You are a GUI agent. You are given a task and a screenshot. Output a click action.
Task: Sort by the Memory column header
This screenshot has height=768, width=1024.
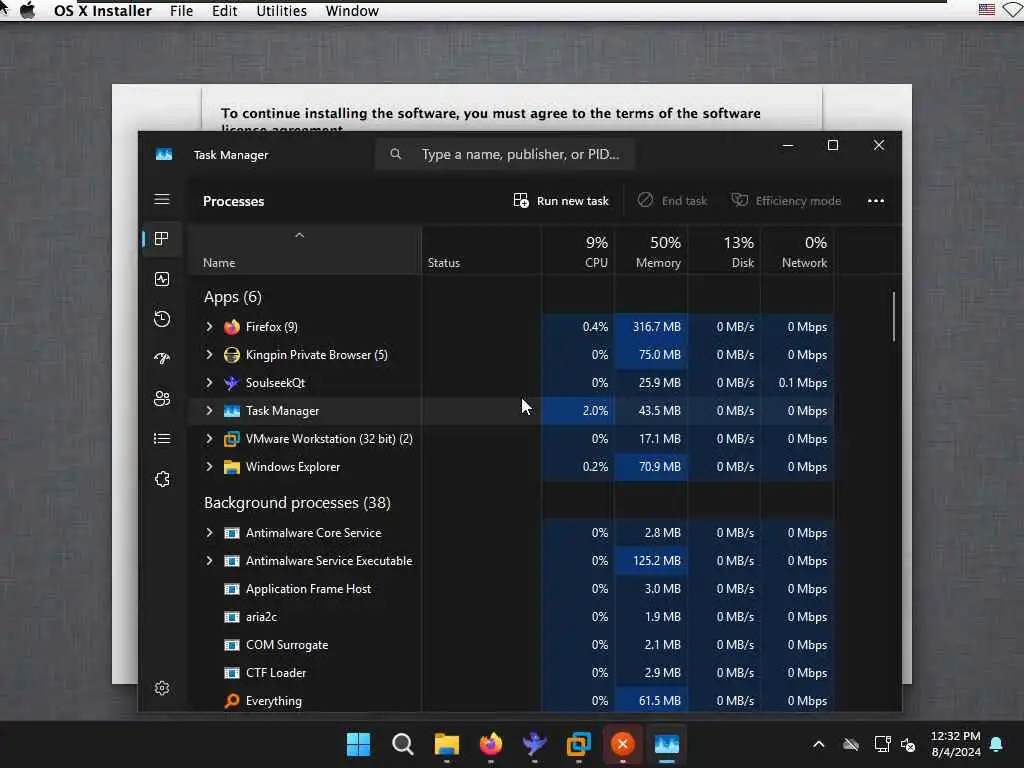650,251
